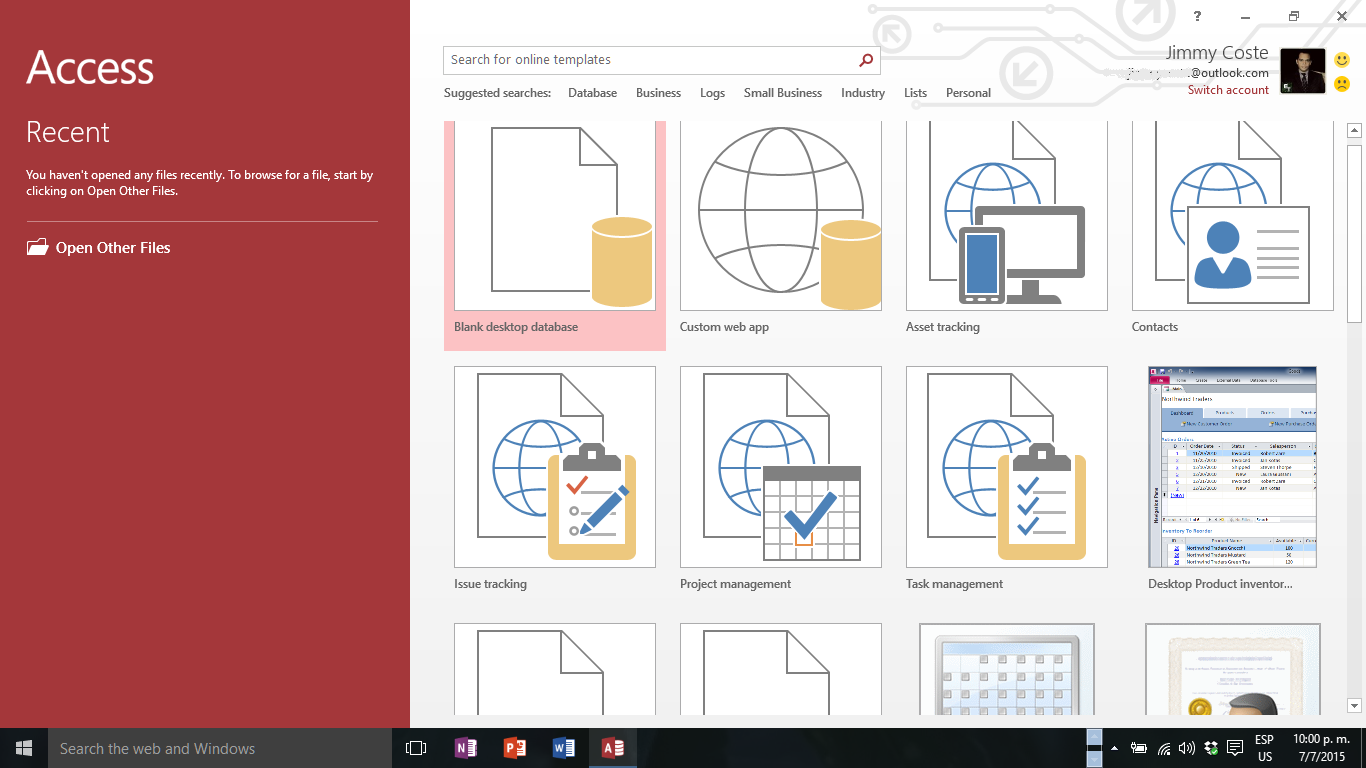The width and height of the screenshot is (1366, 768).
Task: Send a smile feedback icon
Action: pos(1342,60)
